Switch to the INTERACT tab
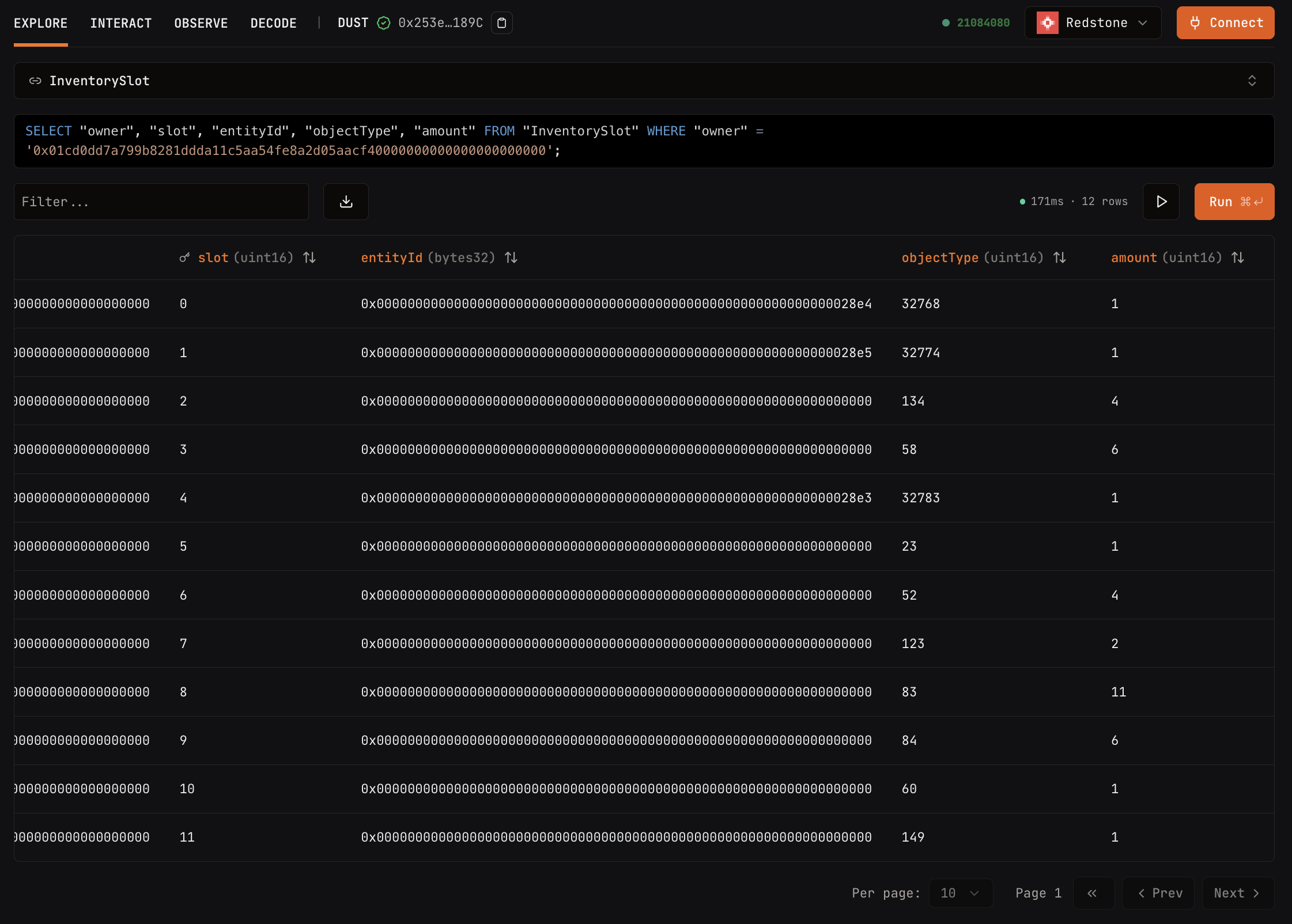This screenshot has width=1292, height=924. point(121,23)
